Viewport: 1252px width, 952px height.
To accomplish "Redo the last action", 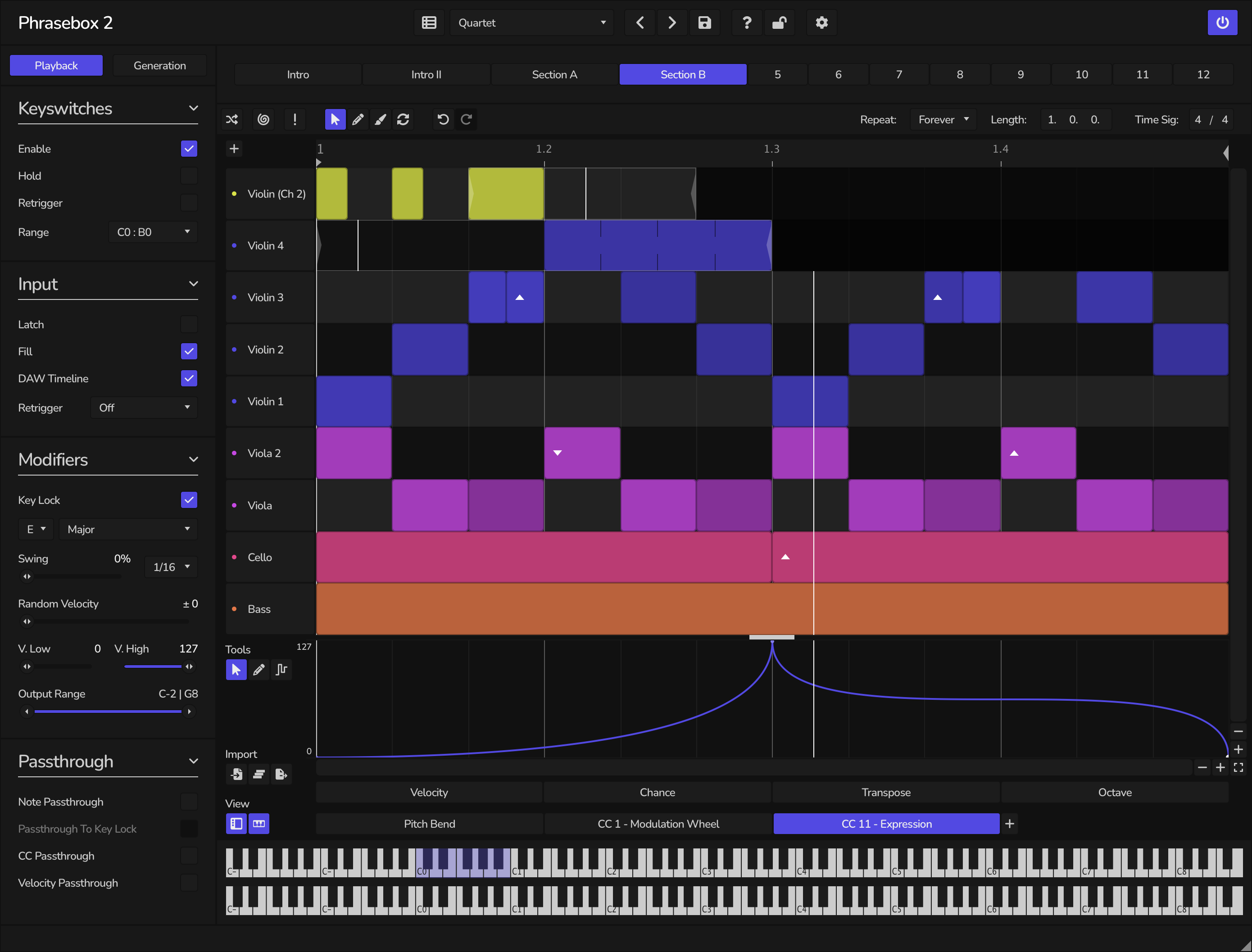I will click(466, 120).
